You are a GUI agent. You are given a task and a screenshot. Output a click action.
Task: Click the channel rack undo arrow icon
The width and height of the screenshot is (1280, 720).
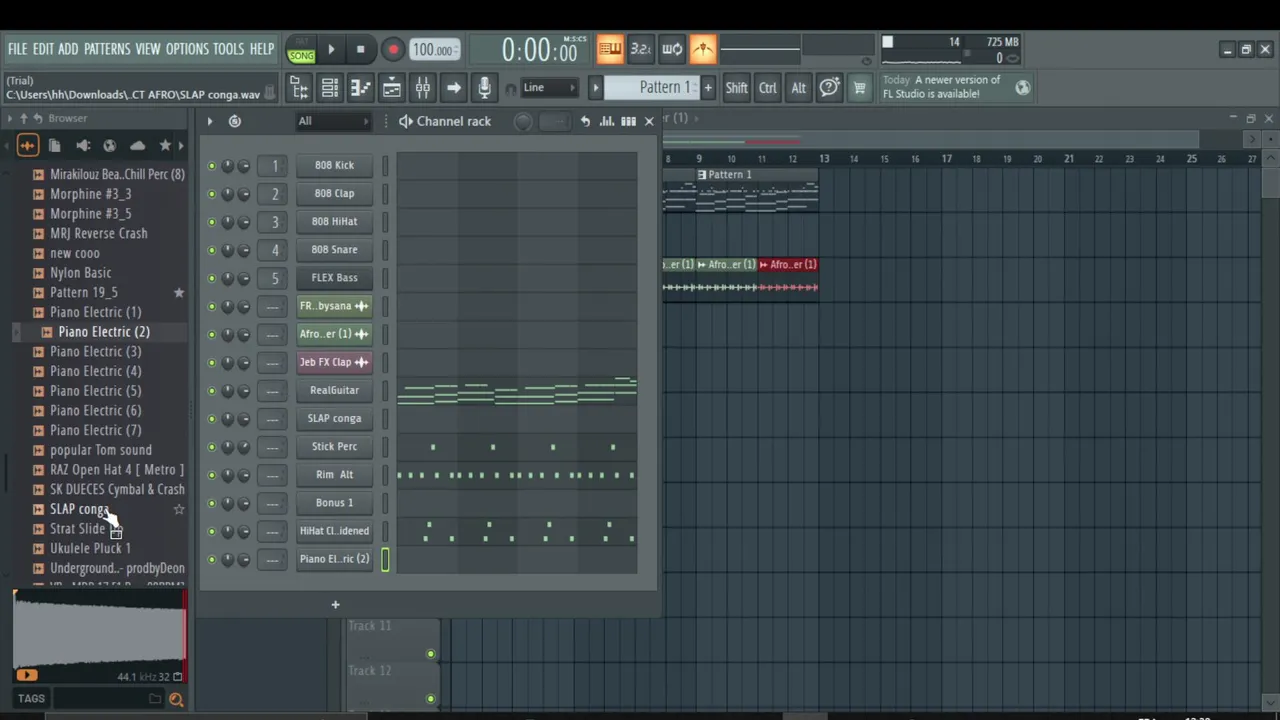(585, 121)
